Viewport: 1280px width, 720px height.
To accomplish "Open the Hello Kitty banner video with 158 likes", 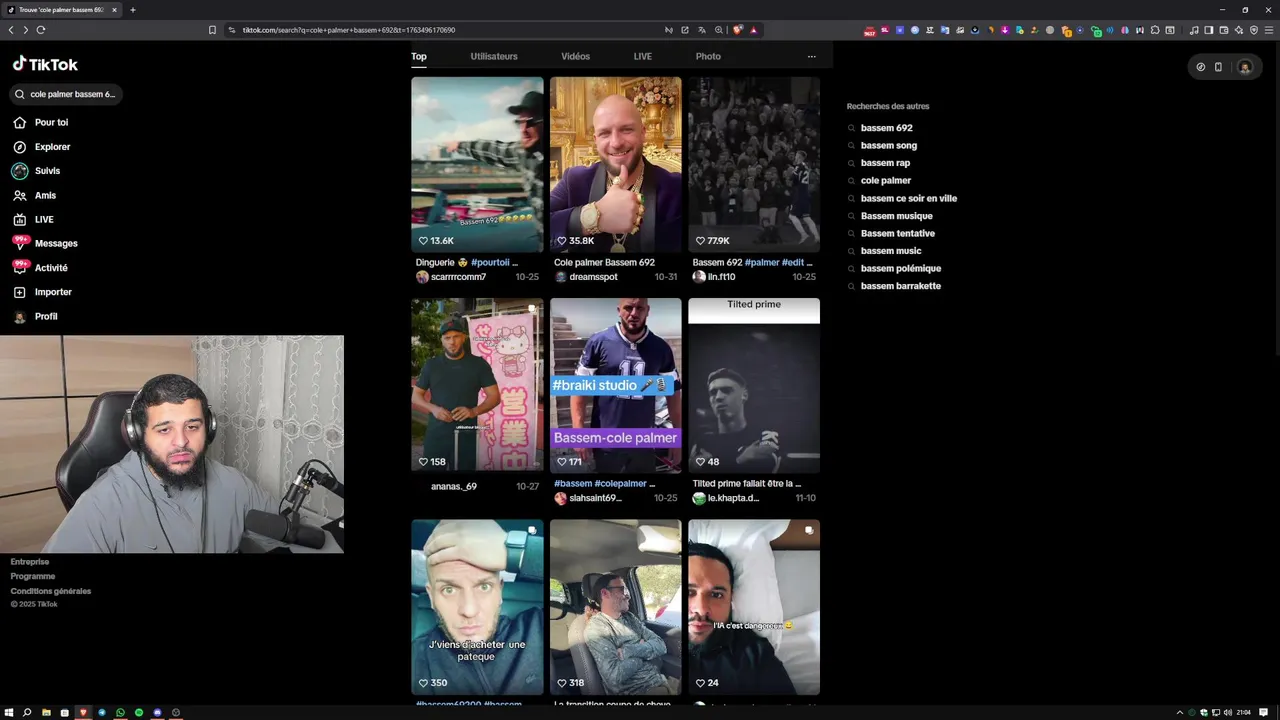I will [x=477, y=385].
